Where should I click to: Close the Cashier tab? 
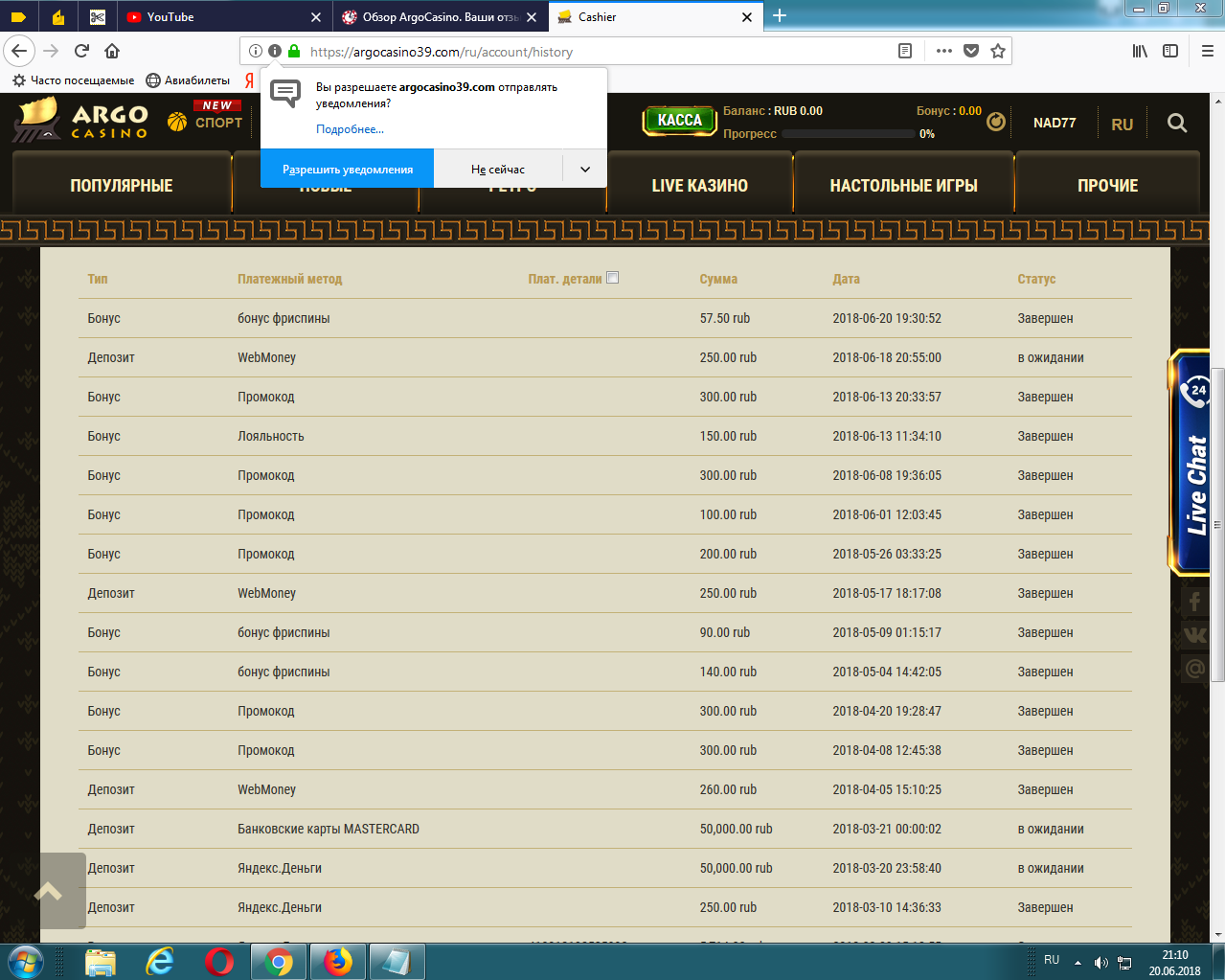747,17
